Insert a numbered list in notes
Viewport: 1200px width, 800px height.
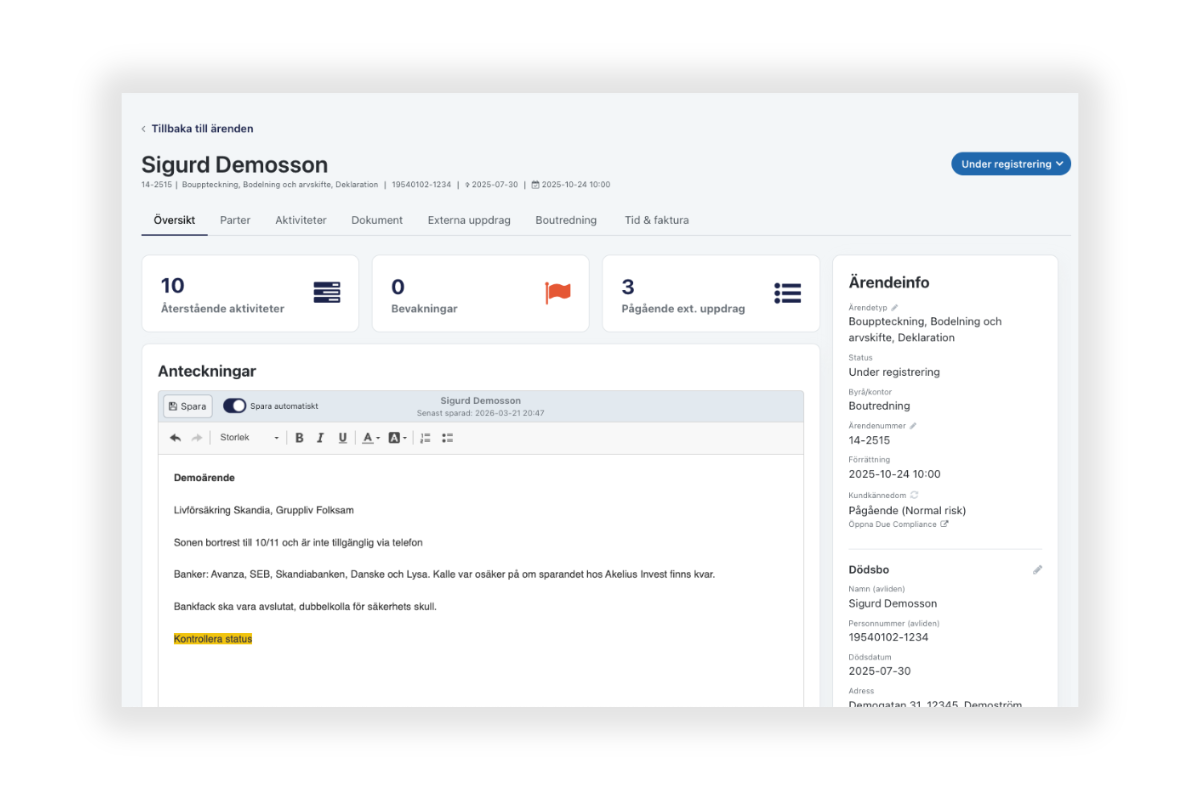(425, 438)
